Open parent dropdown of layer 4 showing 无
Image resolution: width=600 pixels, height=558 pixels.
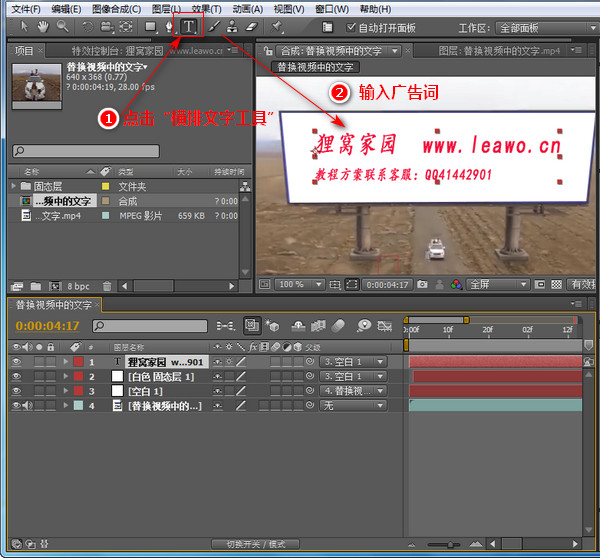coord(353,405)
